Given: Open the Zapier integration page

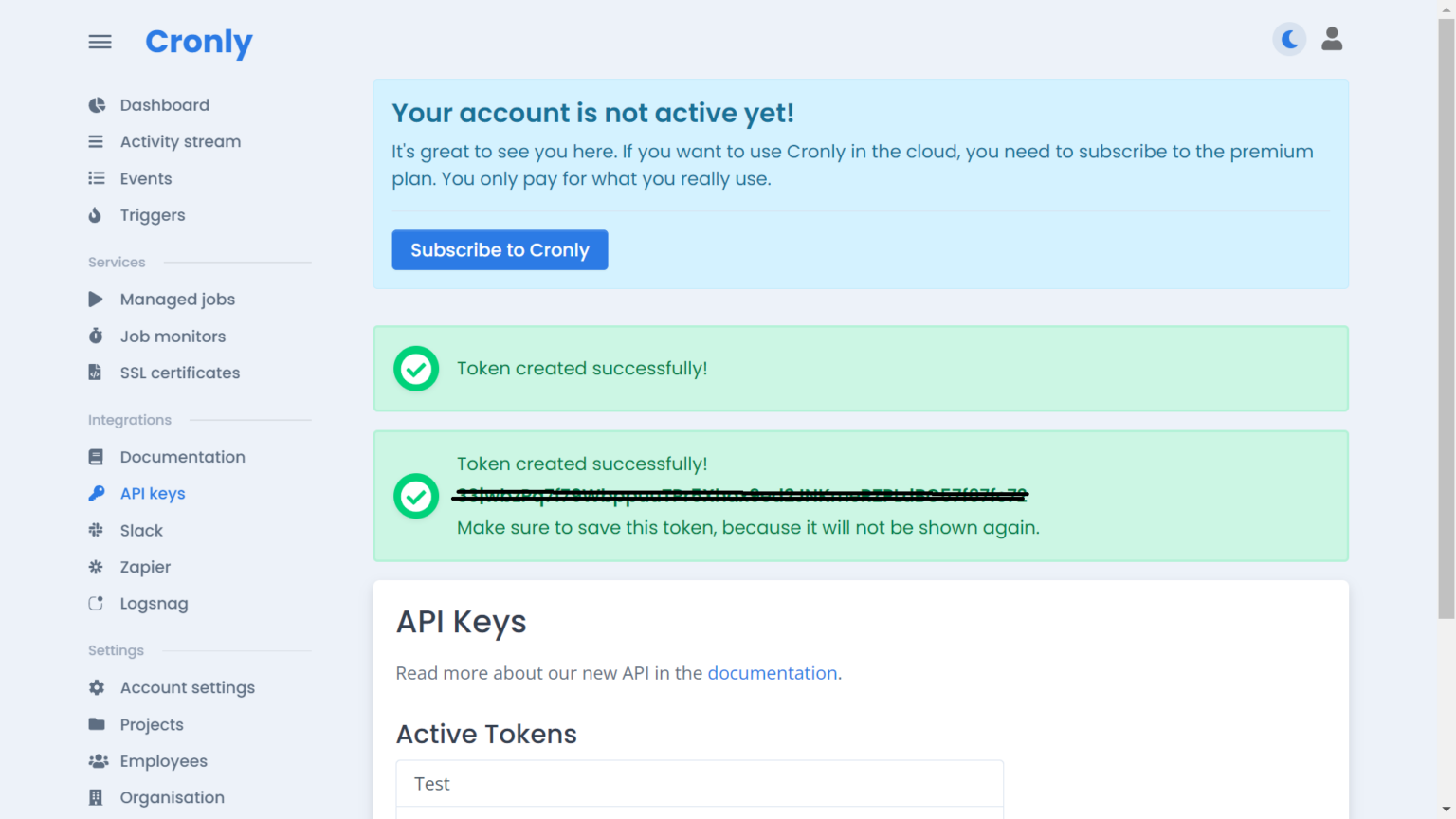Looking at the screenshot, I should tap(145, 567).
